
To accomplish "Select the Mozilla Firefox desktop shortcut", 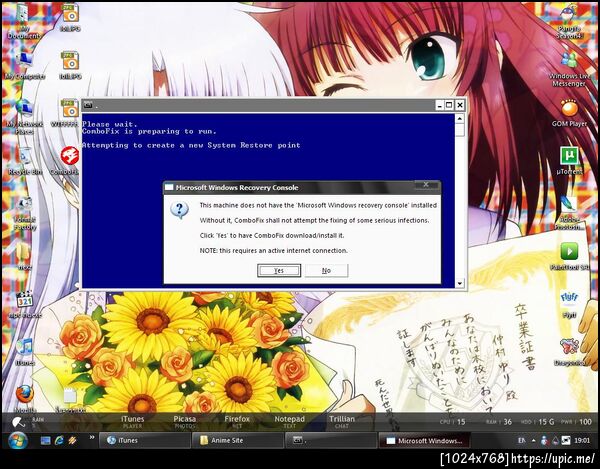I will click(x=25, y=398).
